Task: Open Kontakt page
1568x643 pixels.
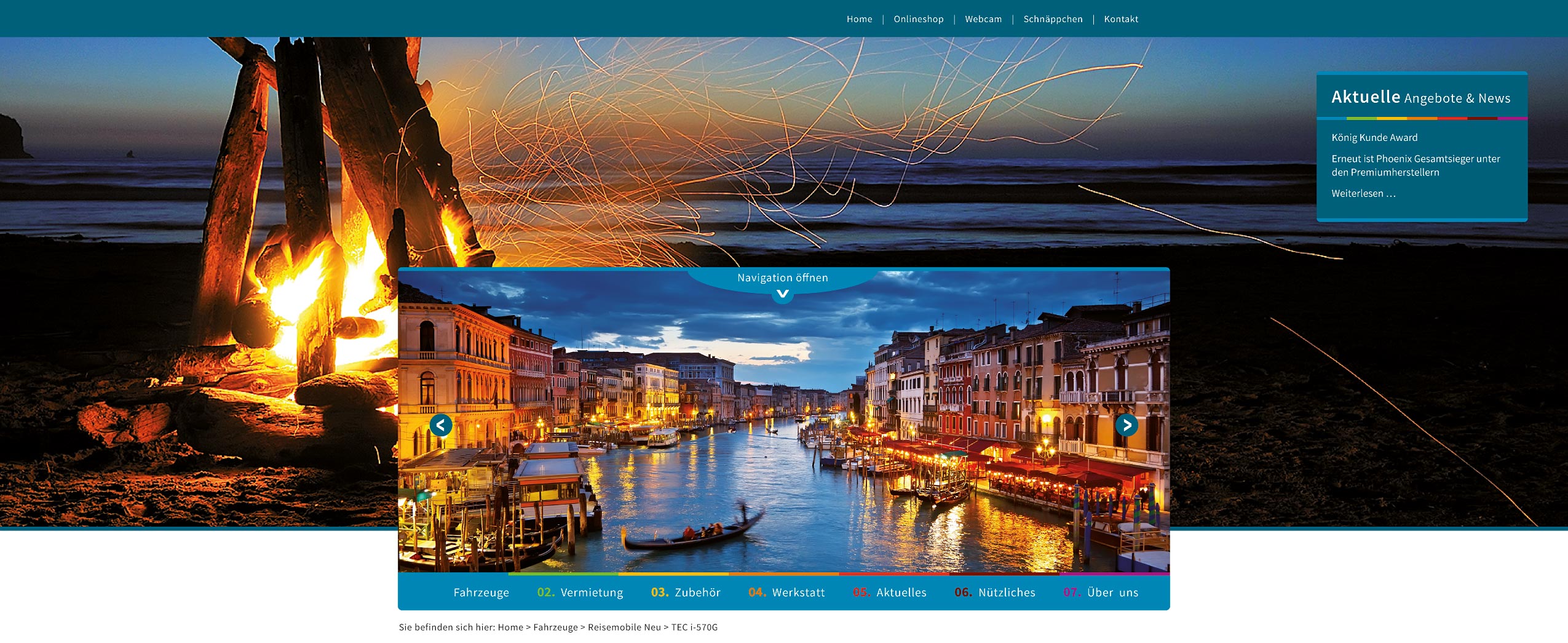Action: [1121, 19]
